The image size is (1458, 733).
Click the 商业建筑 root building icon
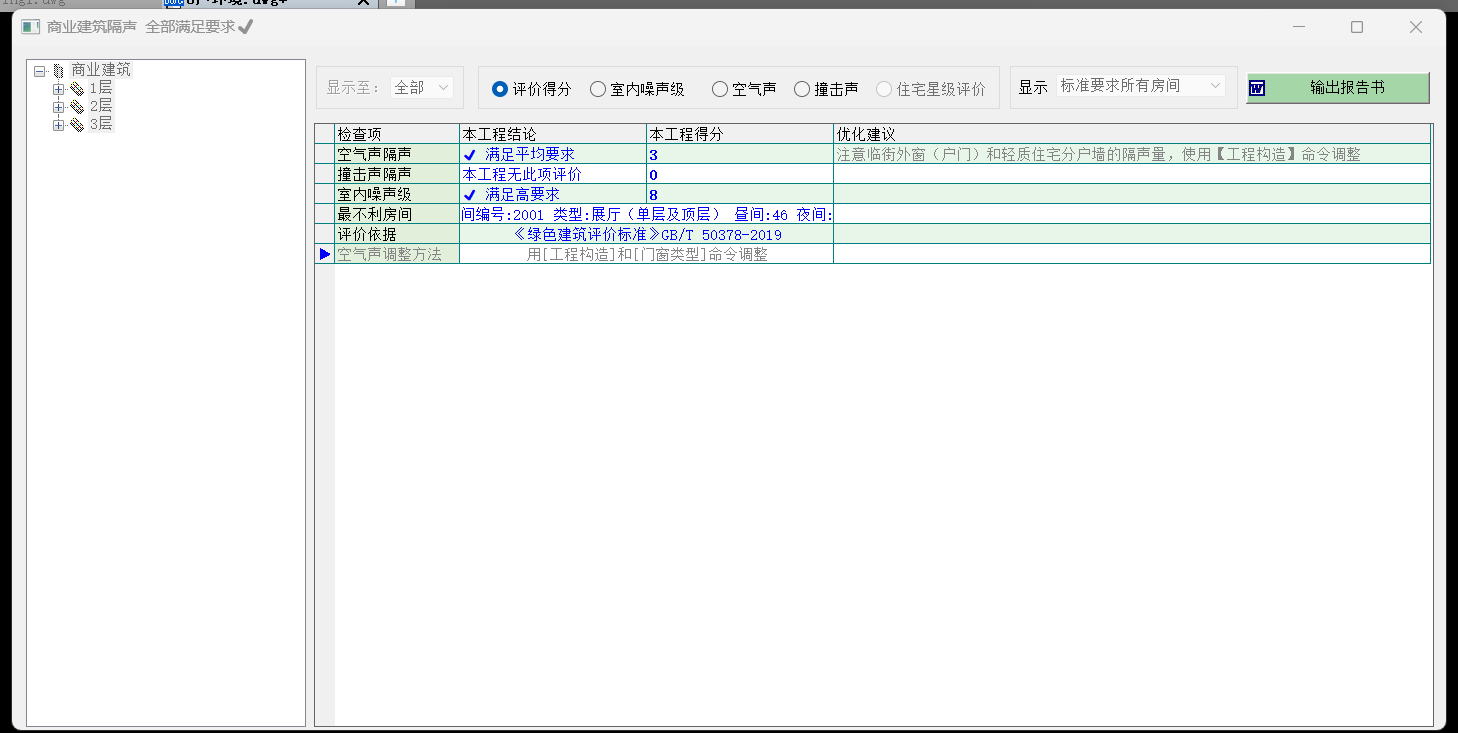pyautogui.click(x=59, y=71)
